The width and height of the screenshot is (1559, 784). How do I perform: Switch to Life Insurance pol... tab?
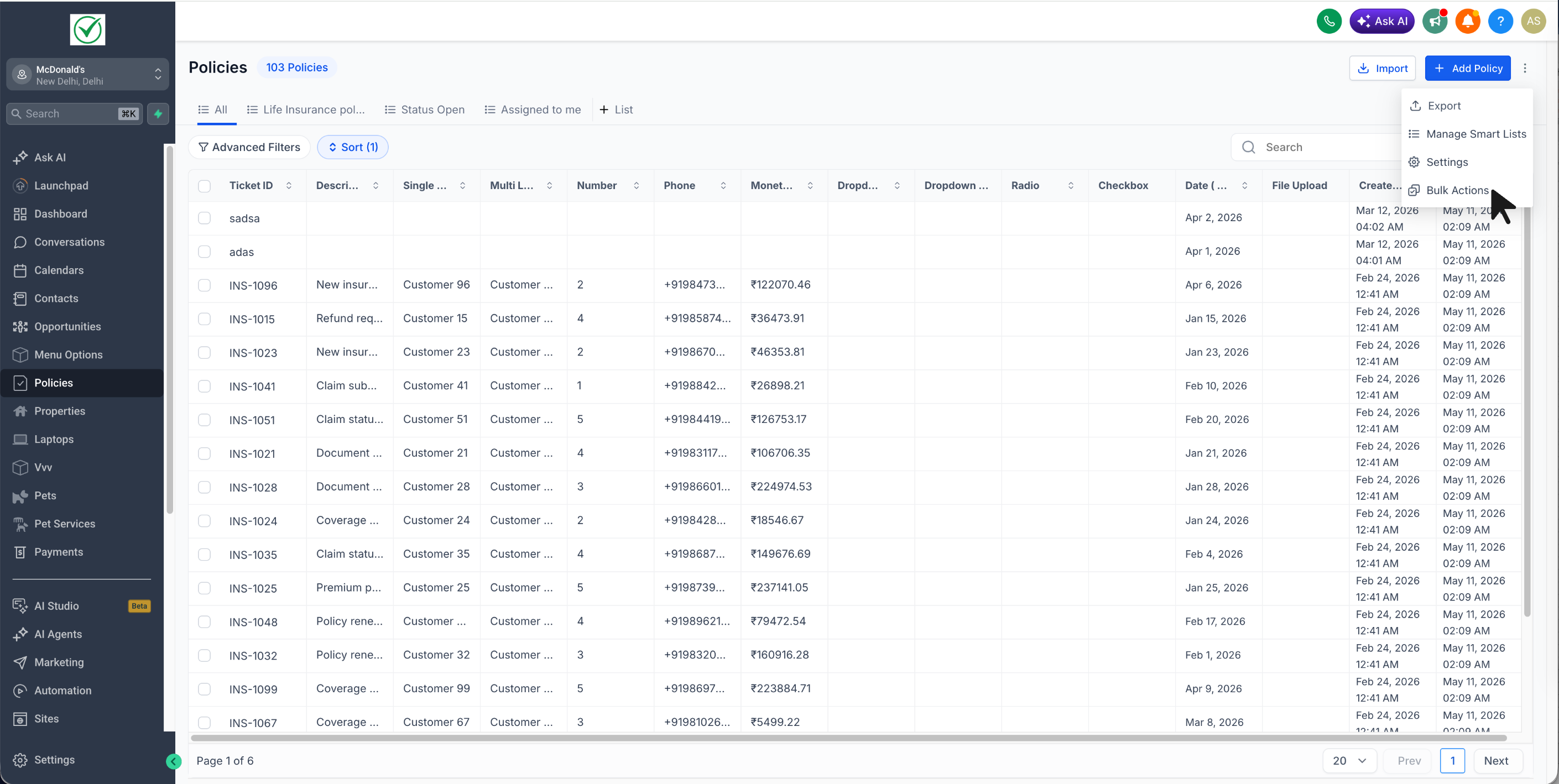coord(306,109)
